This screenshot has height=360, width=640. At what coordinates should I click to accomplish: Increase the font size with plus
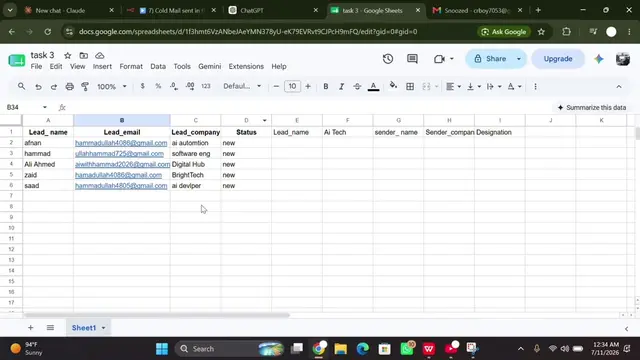click(x=308, y=86)
